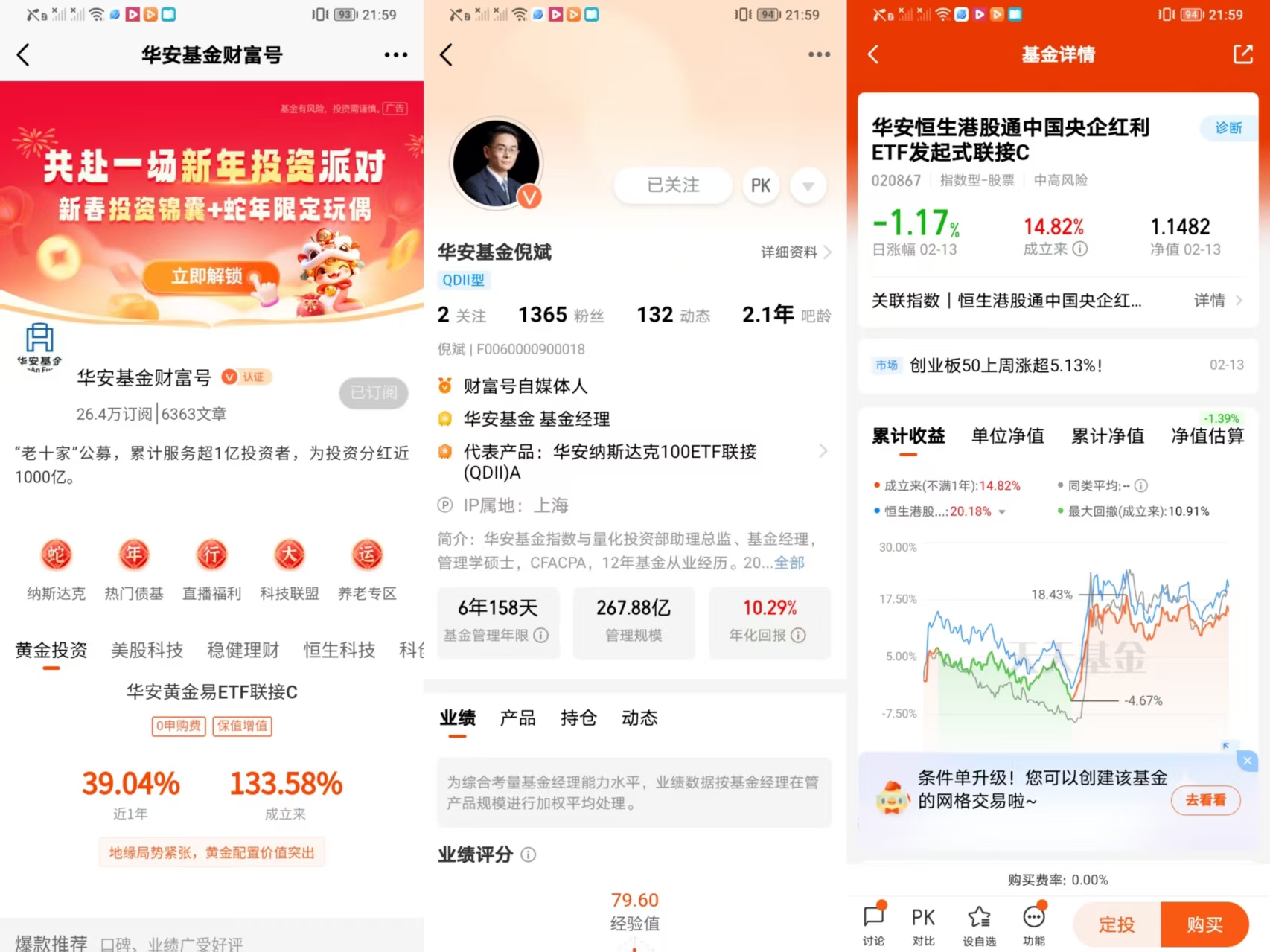Toggle the 已关注 follow button
The image size is (1270, 952).
tap(673, 185)
